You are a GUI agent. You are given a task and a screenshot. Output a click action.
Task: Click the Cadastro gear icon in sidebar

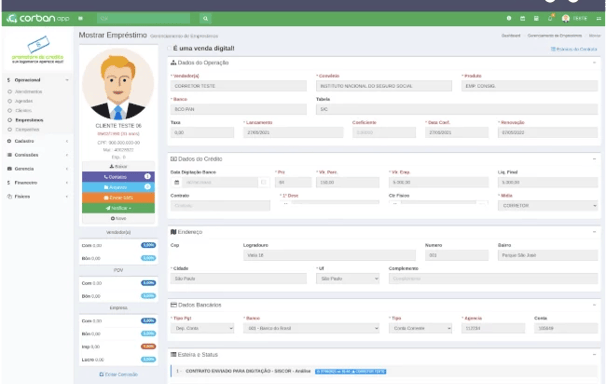[9, 141]
